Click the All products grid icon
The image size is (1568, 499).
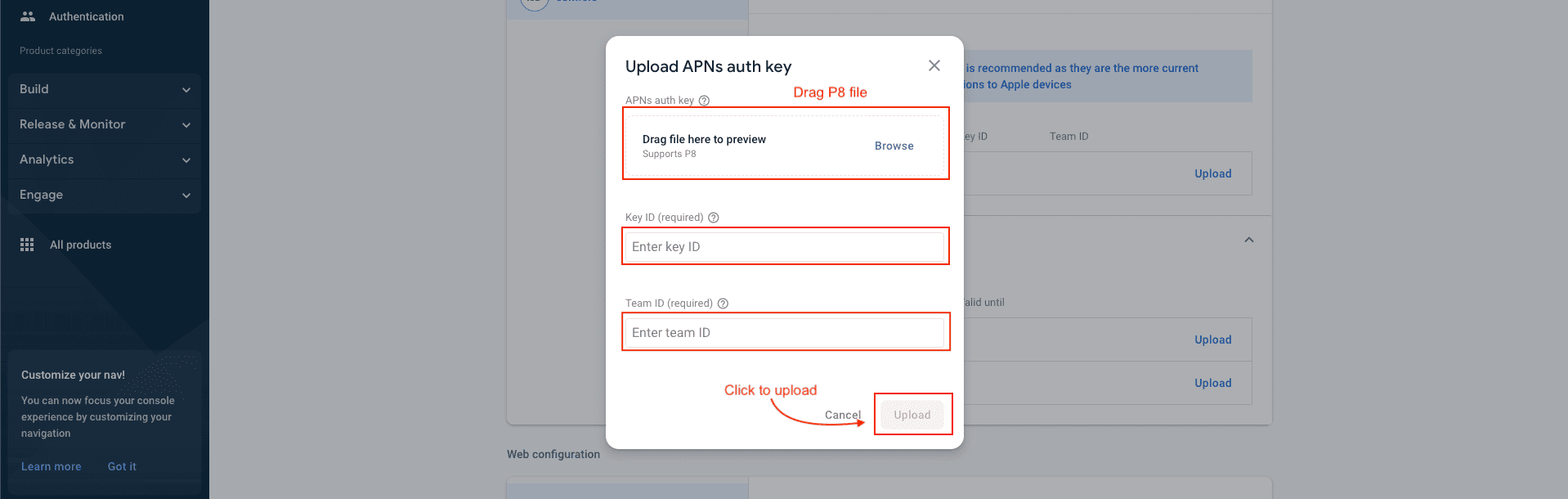27,245
